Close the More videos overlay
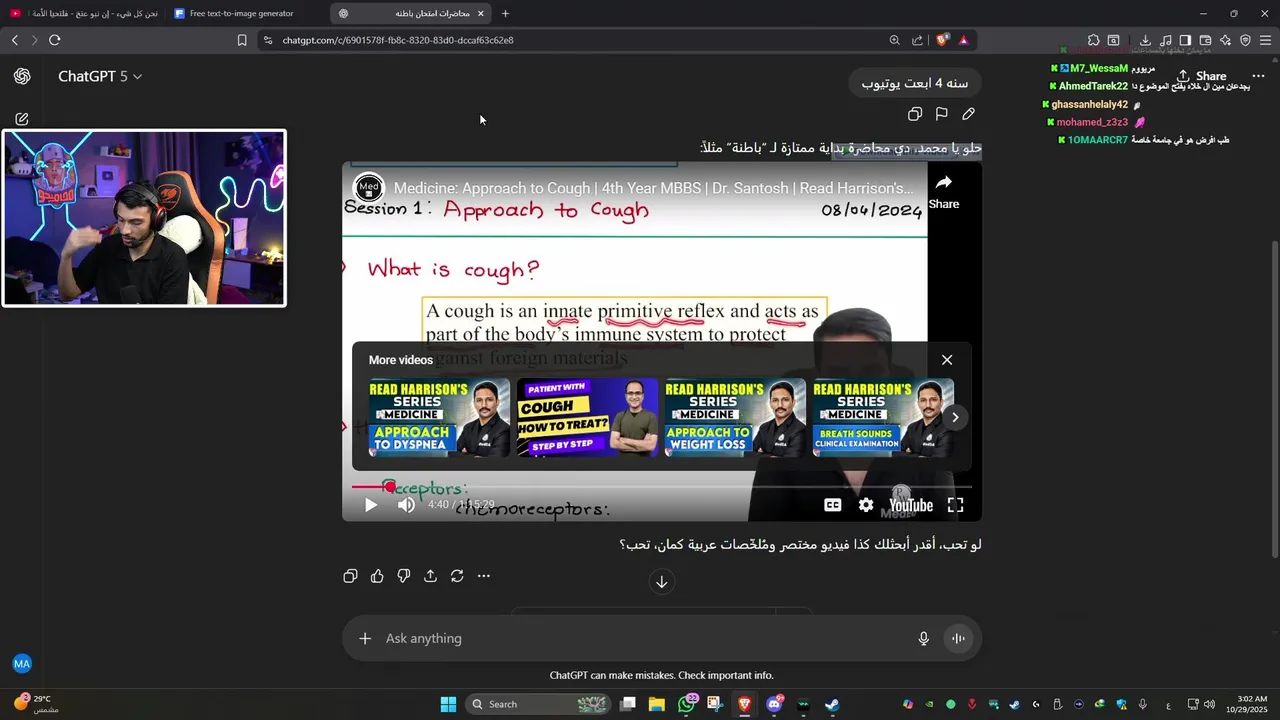This screenshot has height=720, width=1280. coord(947,360)
